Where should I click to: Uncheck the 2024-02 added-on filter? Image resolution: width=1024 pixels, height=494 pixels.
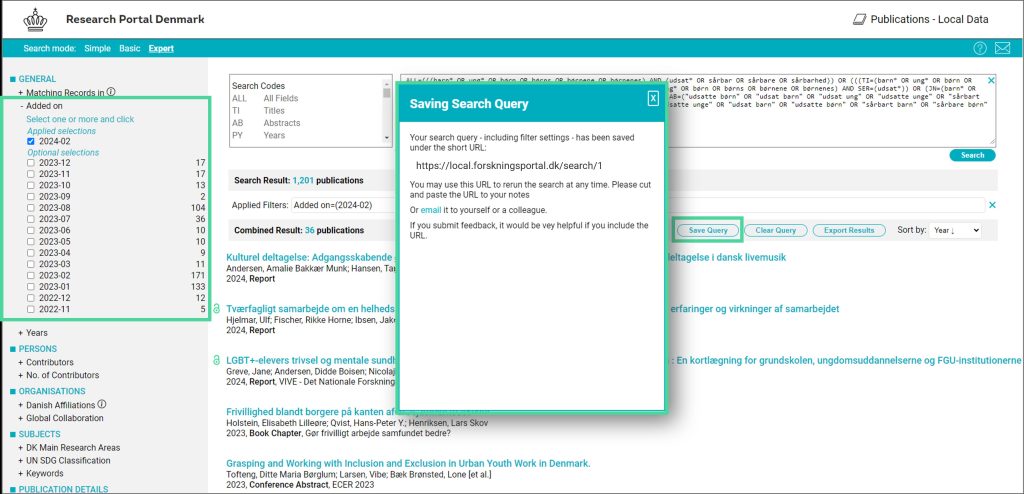31,142
